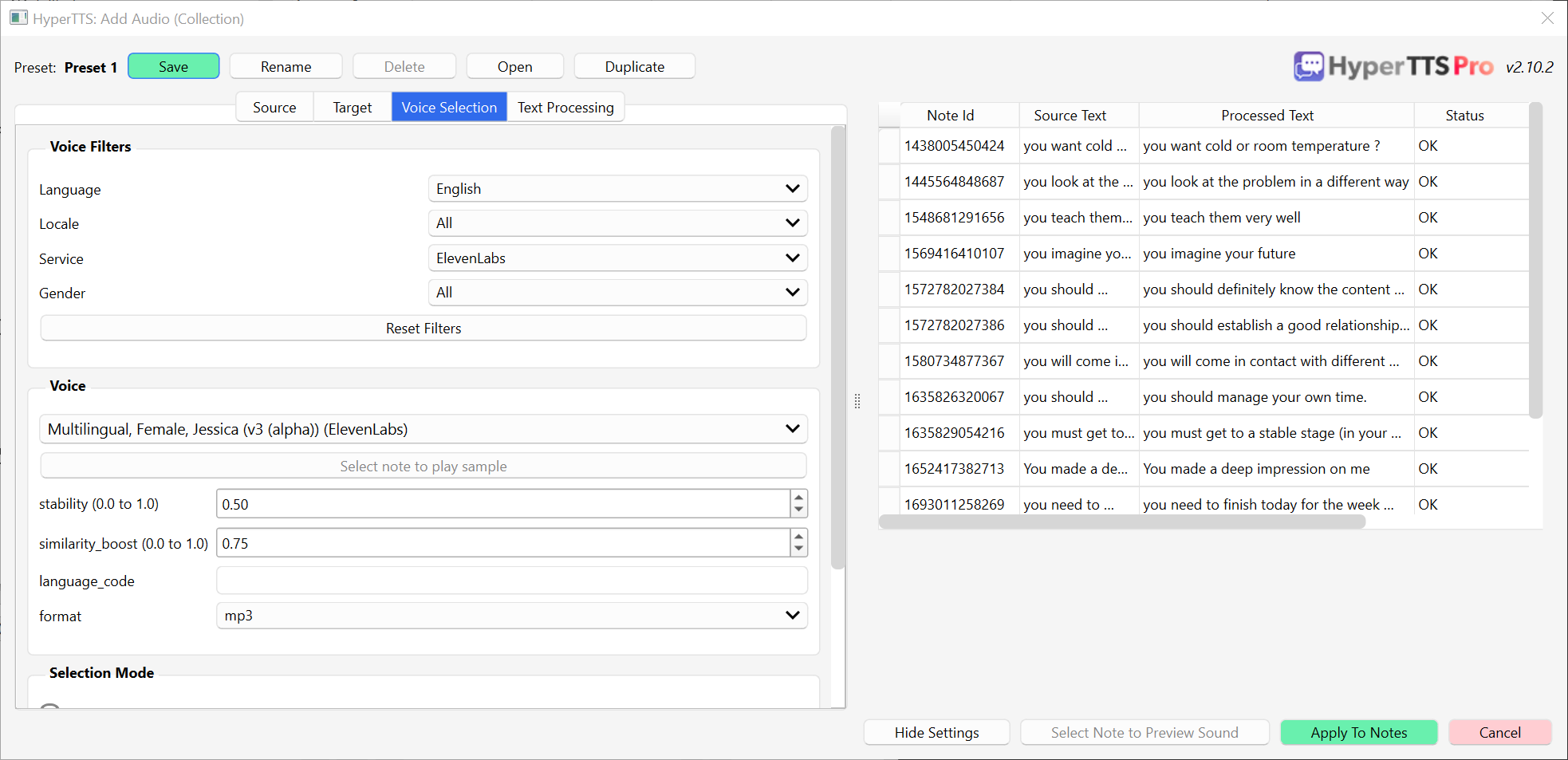Switch to the Text Processing tab

click(x=565, y=107)
